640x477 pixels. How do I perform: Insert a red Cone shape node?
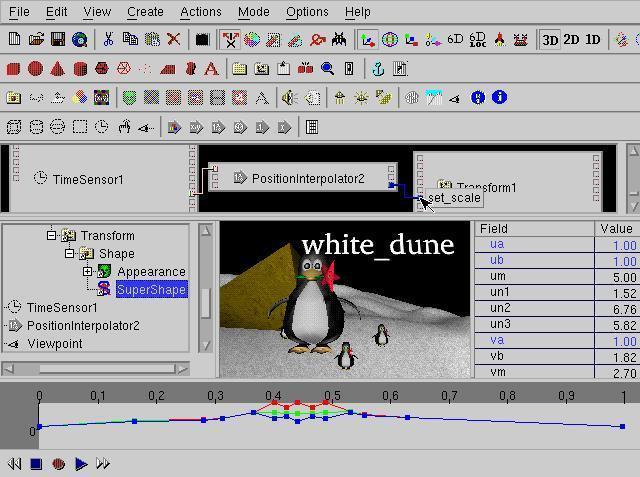point(58,69)
